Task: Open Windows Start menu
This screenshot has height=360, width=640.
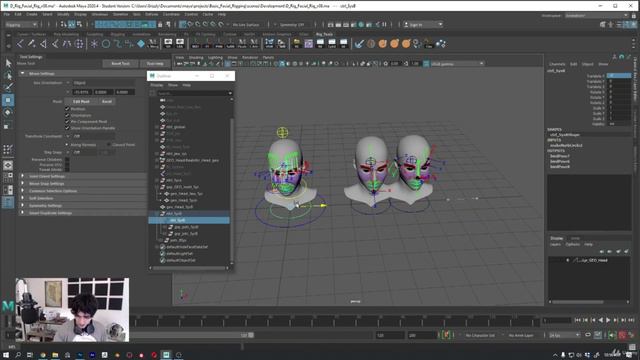Action: tap(6, 355)
